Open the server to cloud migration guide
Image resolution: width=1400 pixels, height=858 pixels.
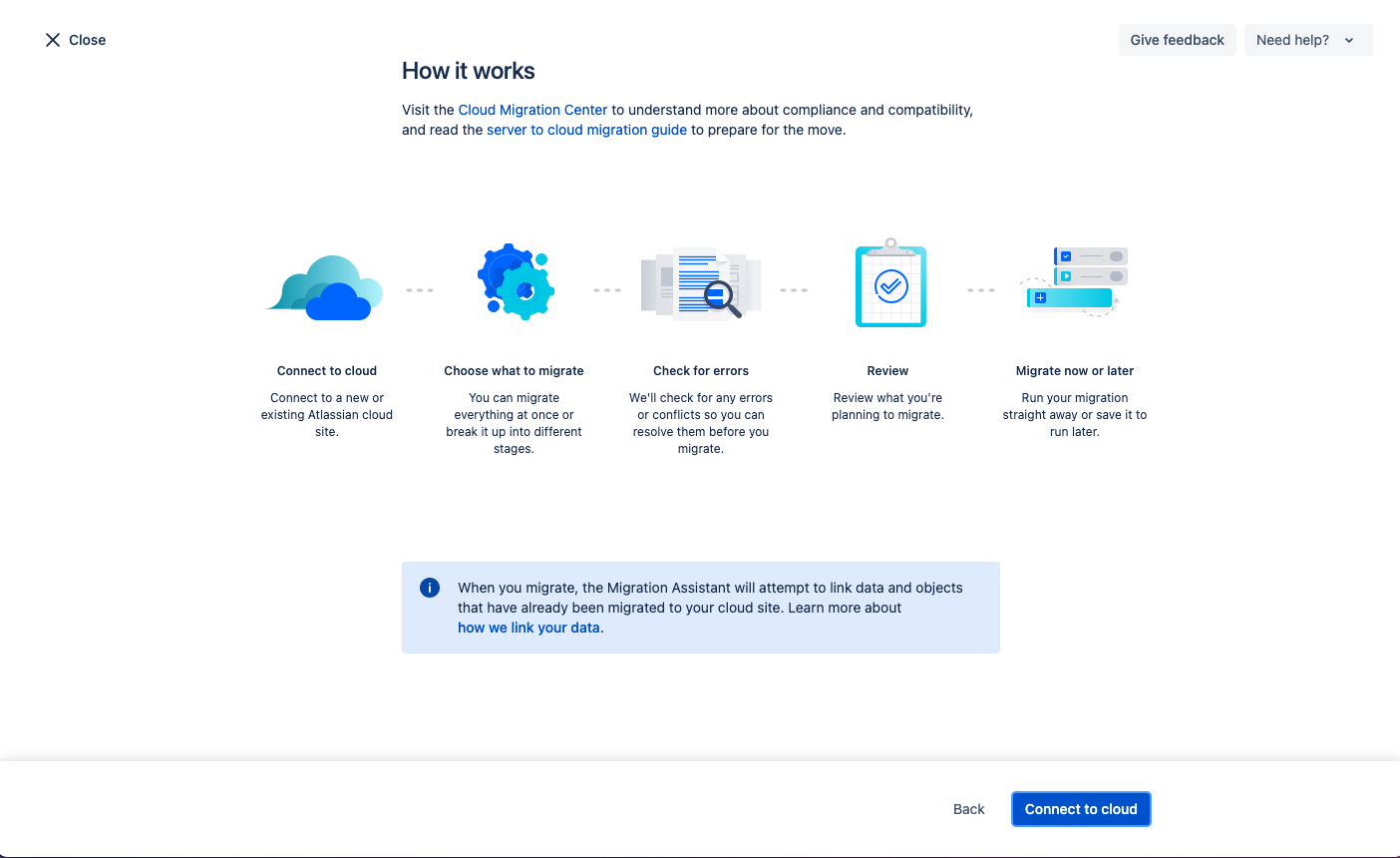click(586, 130)
